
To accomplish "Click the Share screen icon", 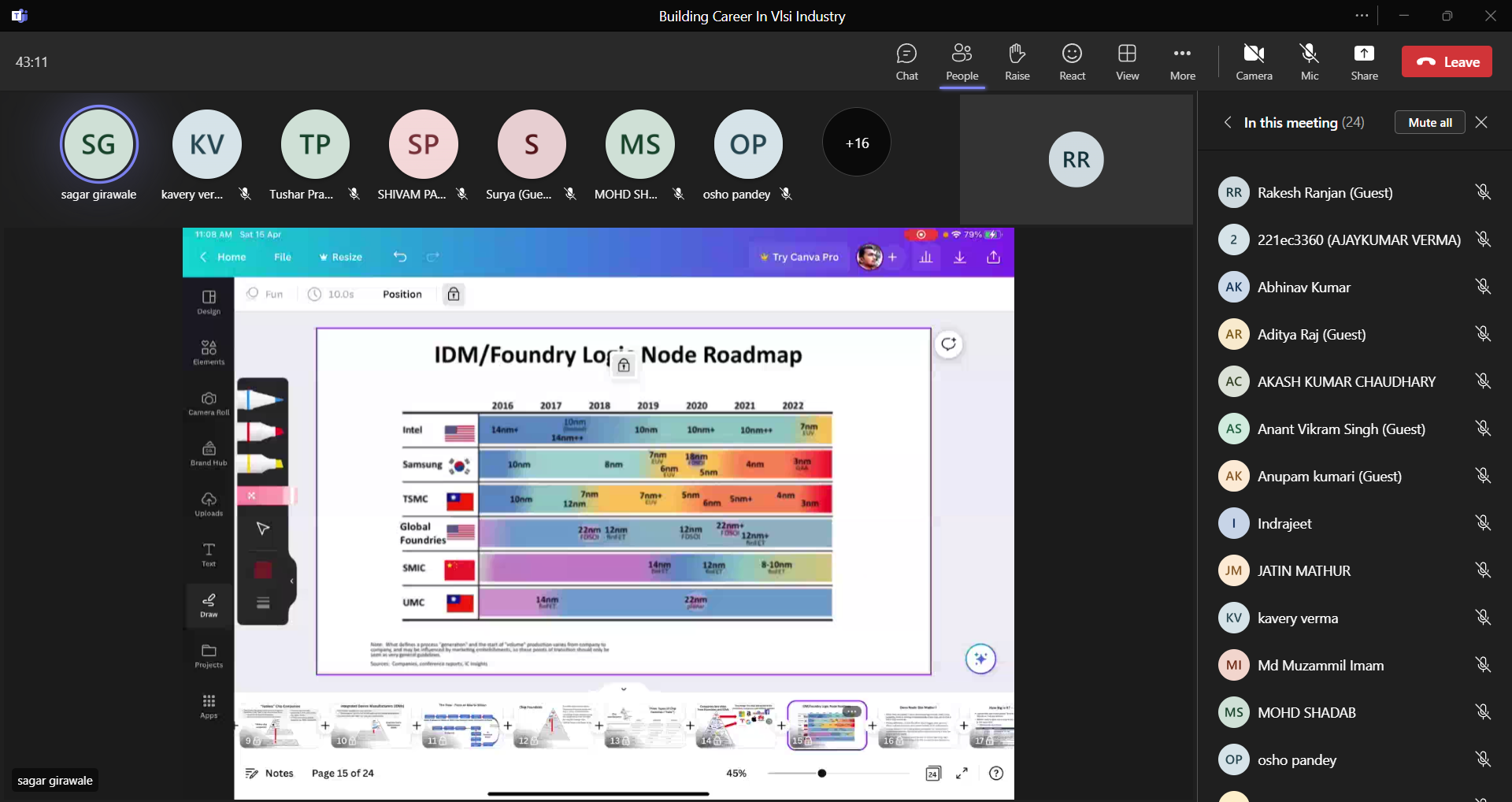I will tap(1364, 62).
